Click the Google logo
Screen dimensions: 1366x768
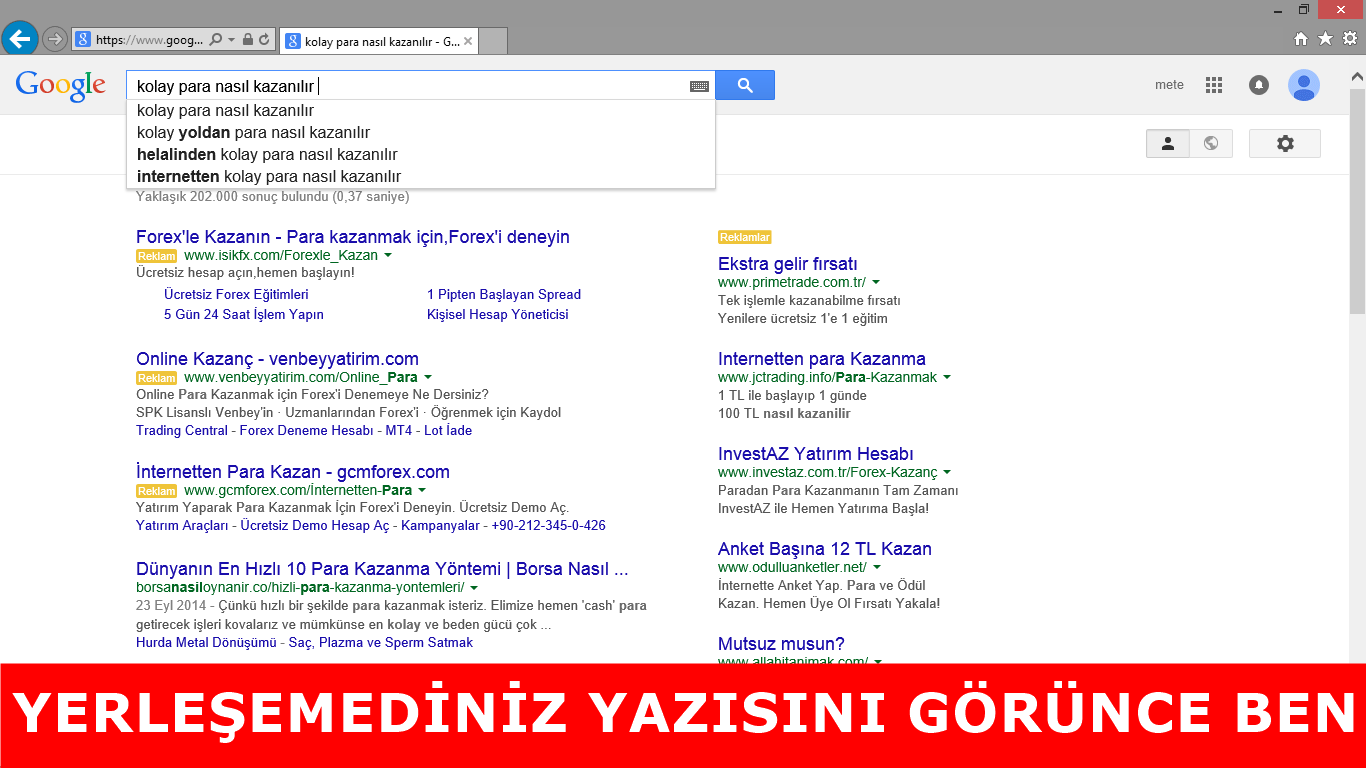pos(60,86)
